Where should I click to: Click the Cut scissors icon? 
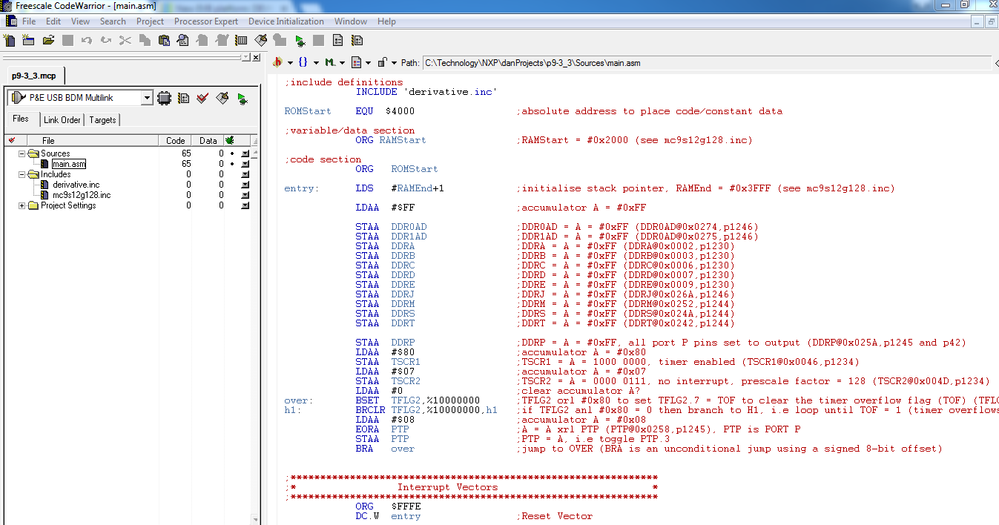(x=125, y=40)
